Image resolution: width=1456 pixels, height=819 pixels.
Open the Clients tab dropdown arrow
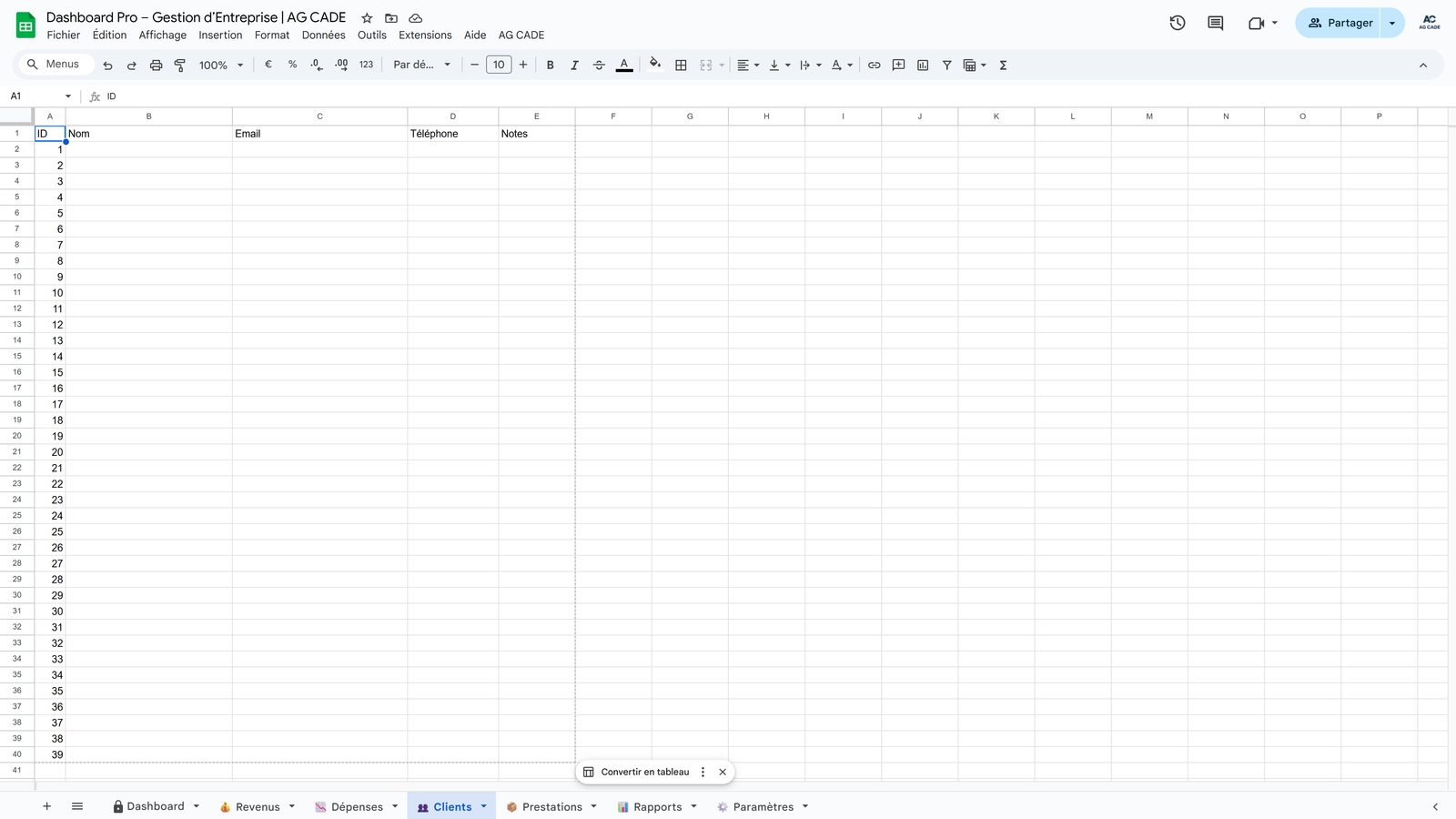(x=484, y=806)
